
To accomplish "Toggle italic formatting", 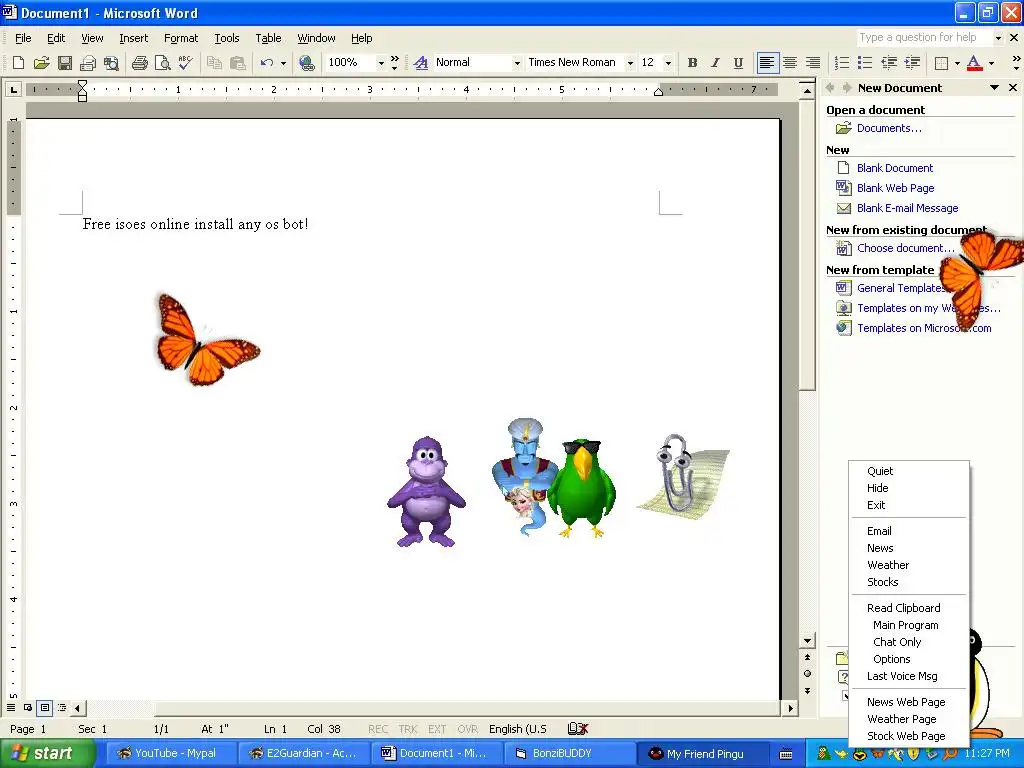I will 715,63.
